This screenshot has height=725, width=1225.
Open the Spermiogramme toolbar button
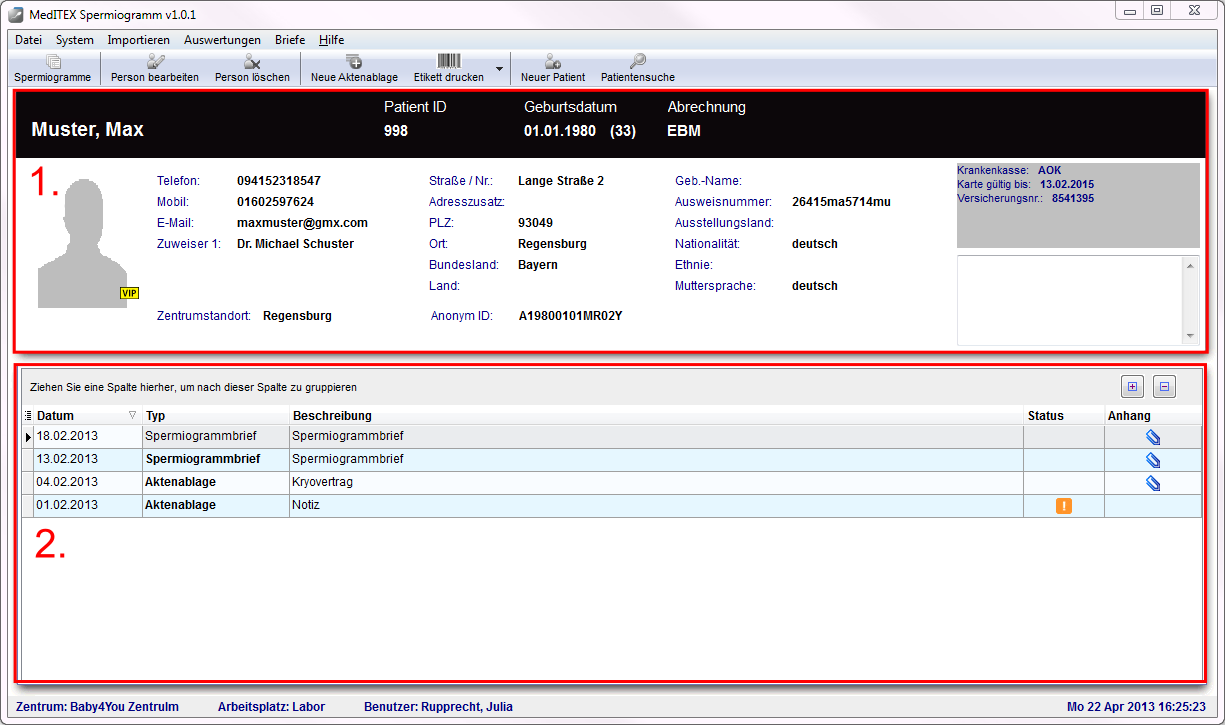(x=52, y=68)
